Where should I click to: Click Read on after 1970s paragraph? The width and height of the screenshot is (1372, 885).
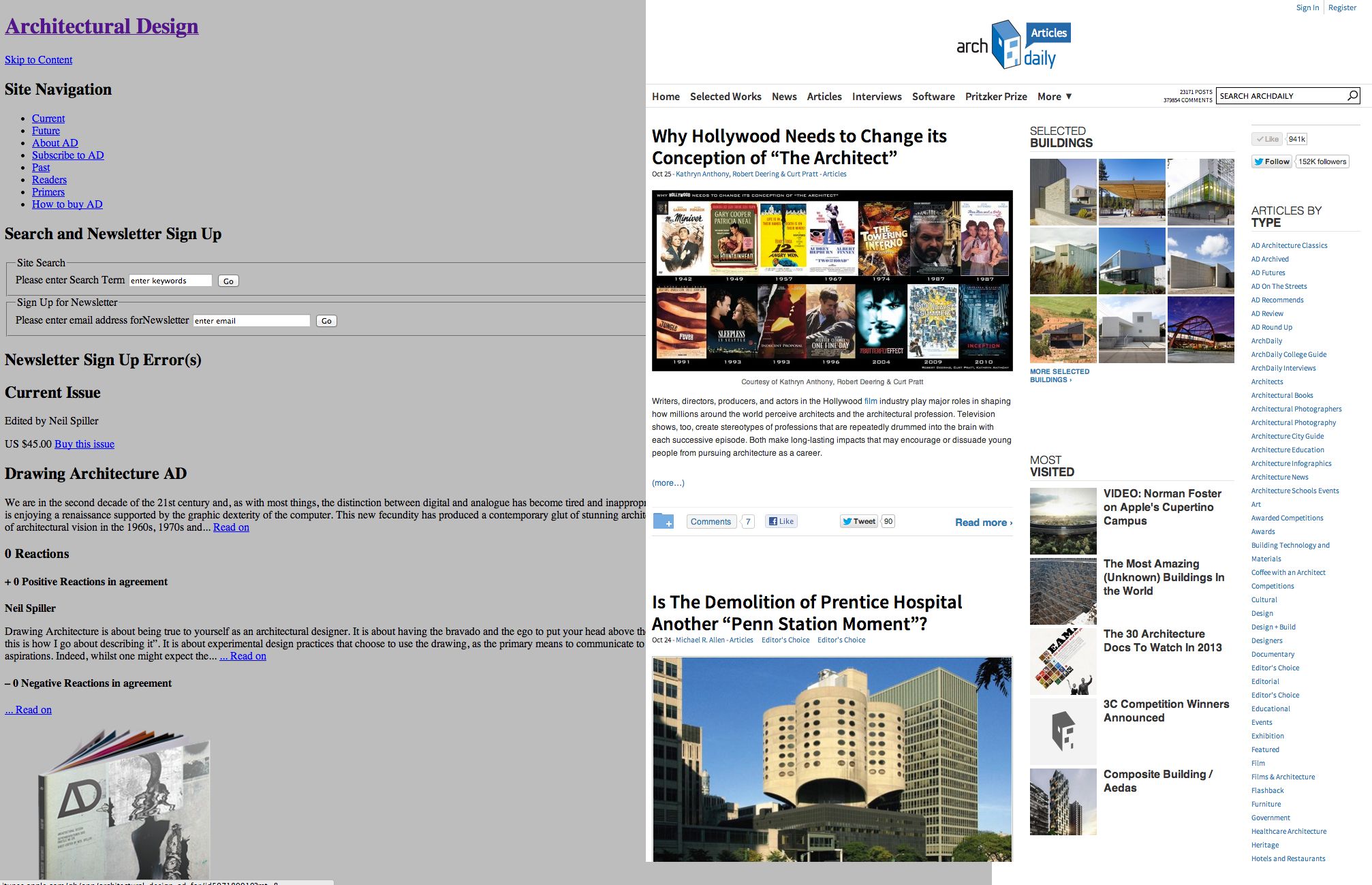231,527
